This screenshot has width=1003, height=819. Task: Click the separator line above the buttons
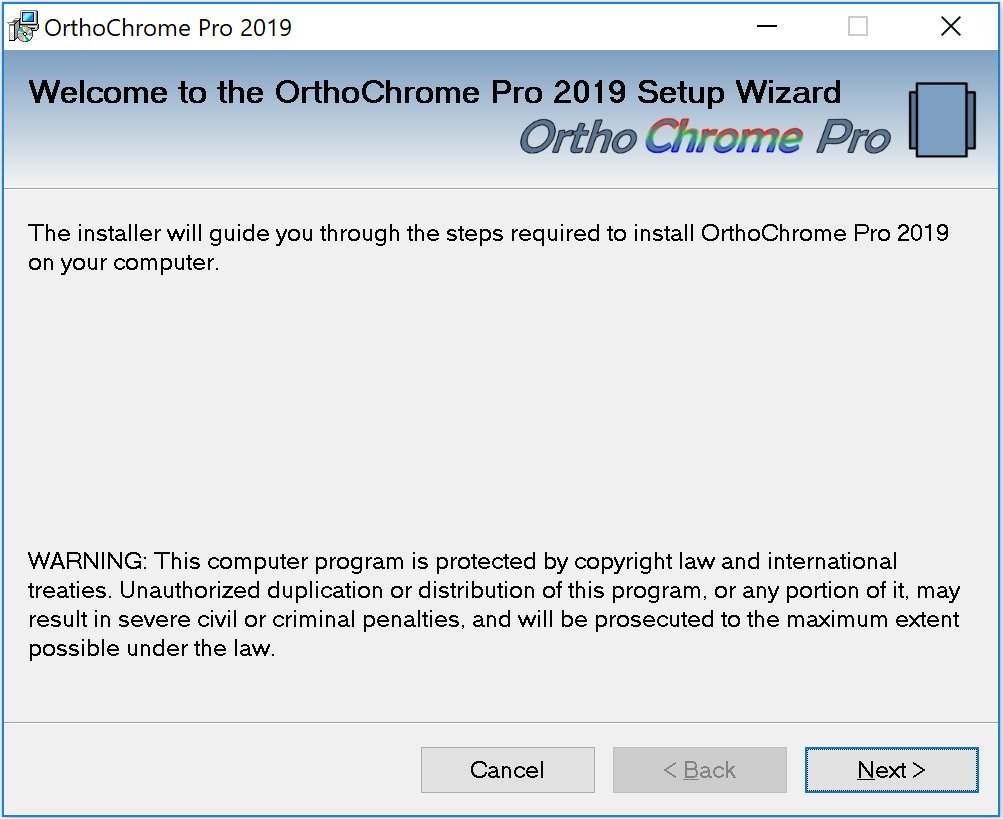coord(500,722)
